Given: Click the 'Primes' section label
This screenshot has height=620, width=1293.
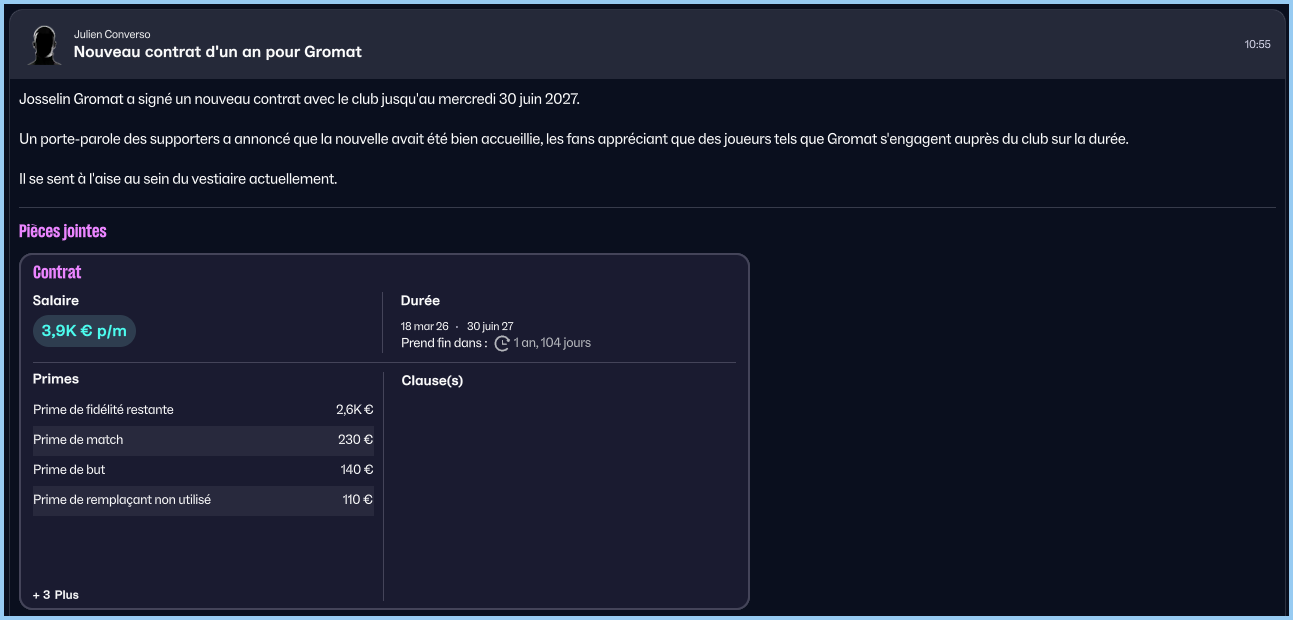Looking at the screenshot, I should tap(56, 379).
